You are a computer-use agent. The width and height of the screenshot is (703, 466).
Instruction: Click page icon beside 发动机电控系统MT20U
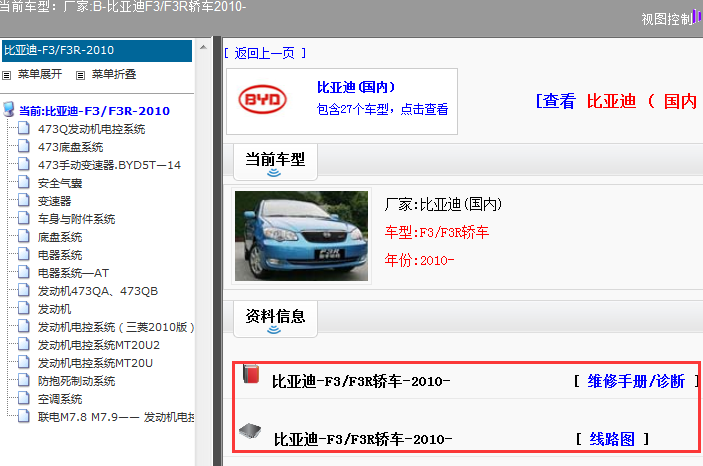(24, 362)
